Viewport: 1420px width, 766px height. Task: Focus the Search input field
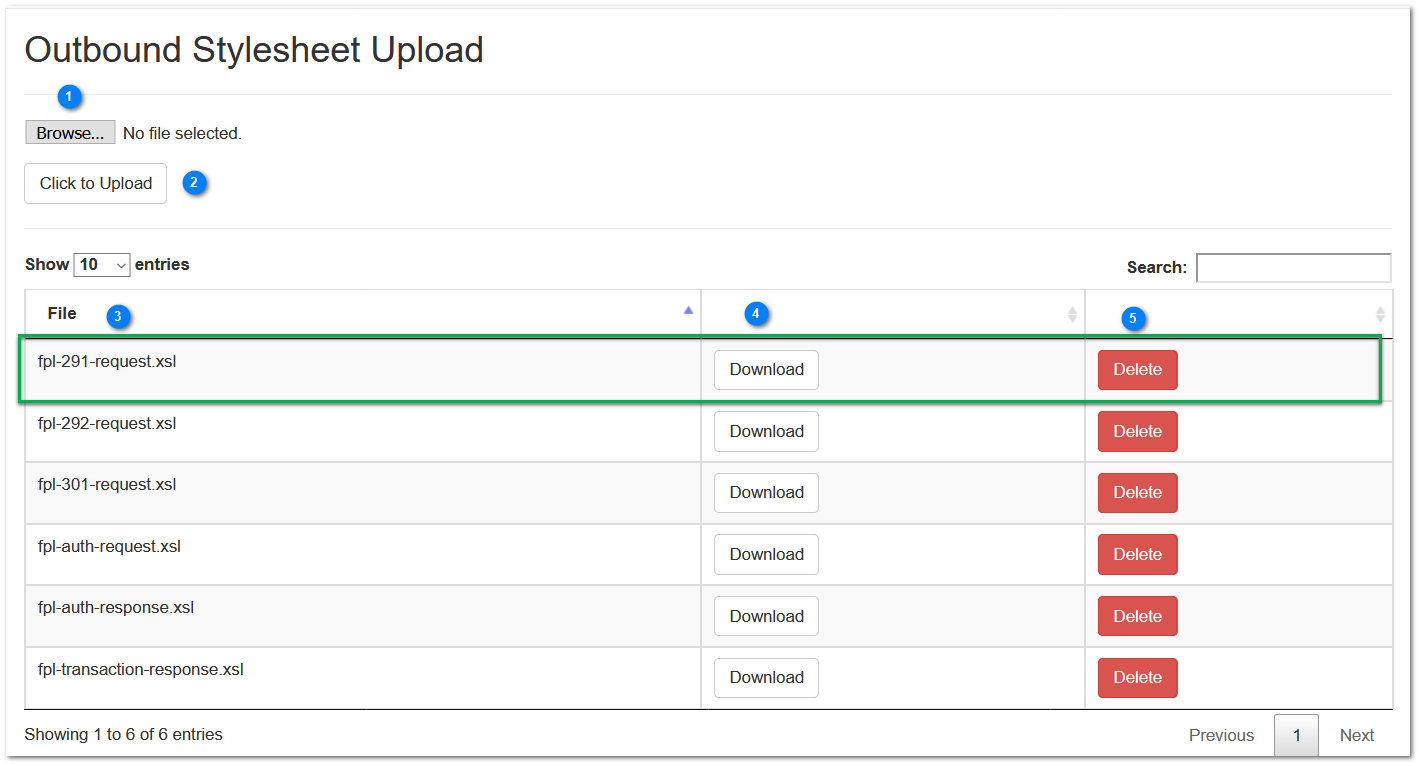pyautogui.click(x=1293, y=267)
